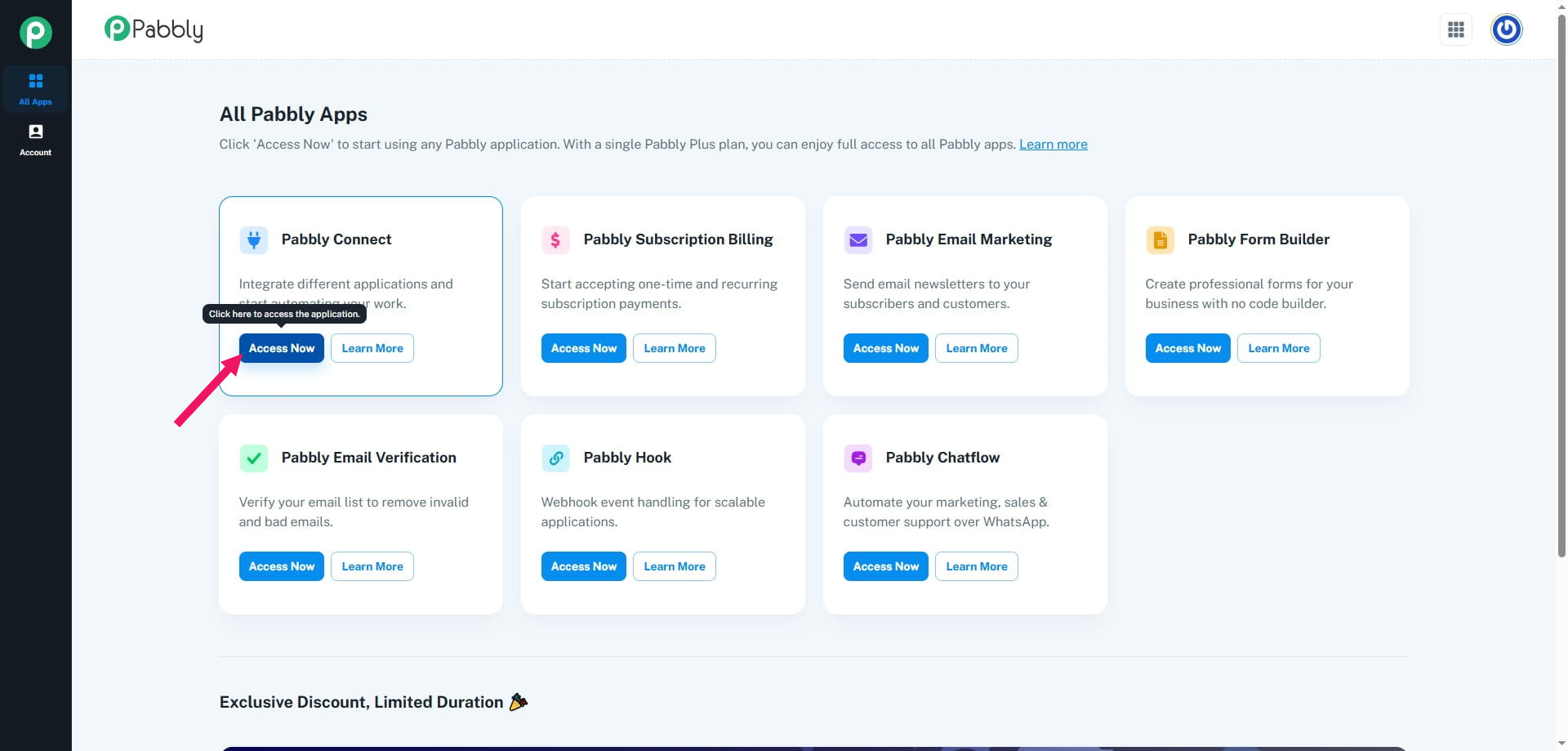Screen dimensions: 1568x751
Task: Select the dollar icon on Pabbly Subscription Billing
Action: click(x=555, y=239)
